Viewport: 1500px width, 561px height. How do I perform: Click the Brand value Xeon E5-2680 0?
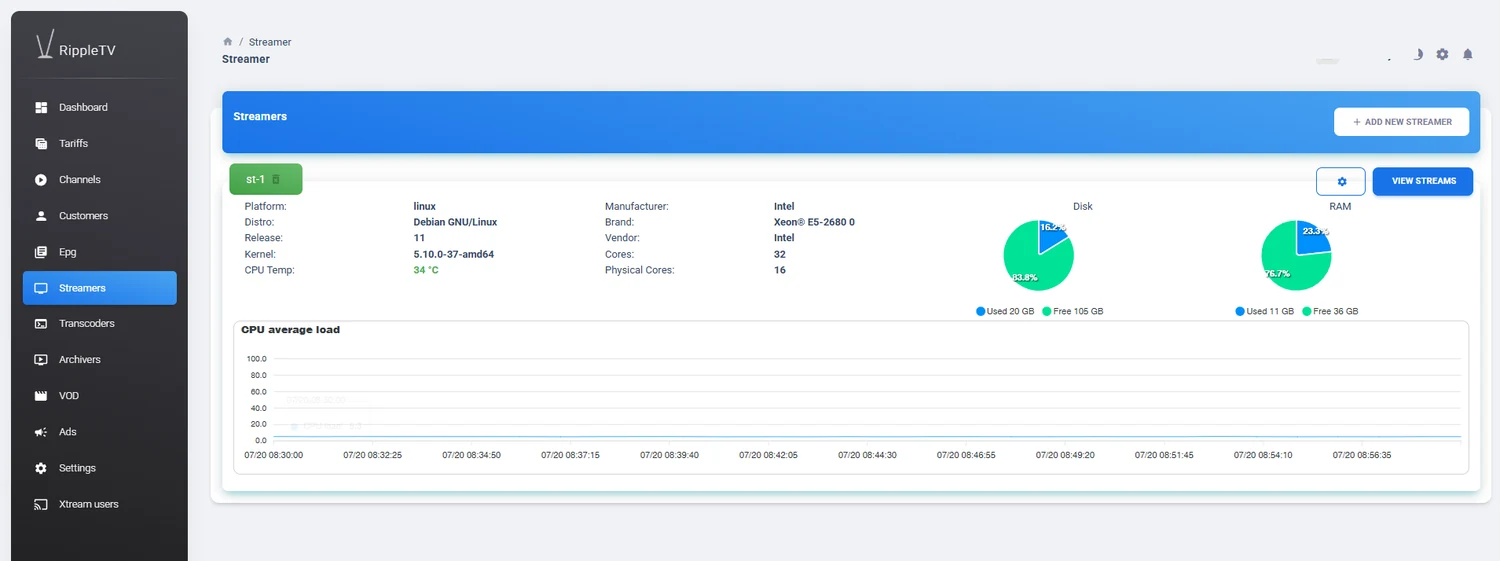pyautogui.click(x=814, y=222)
